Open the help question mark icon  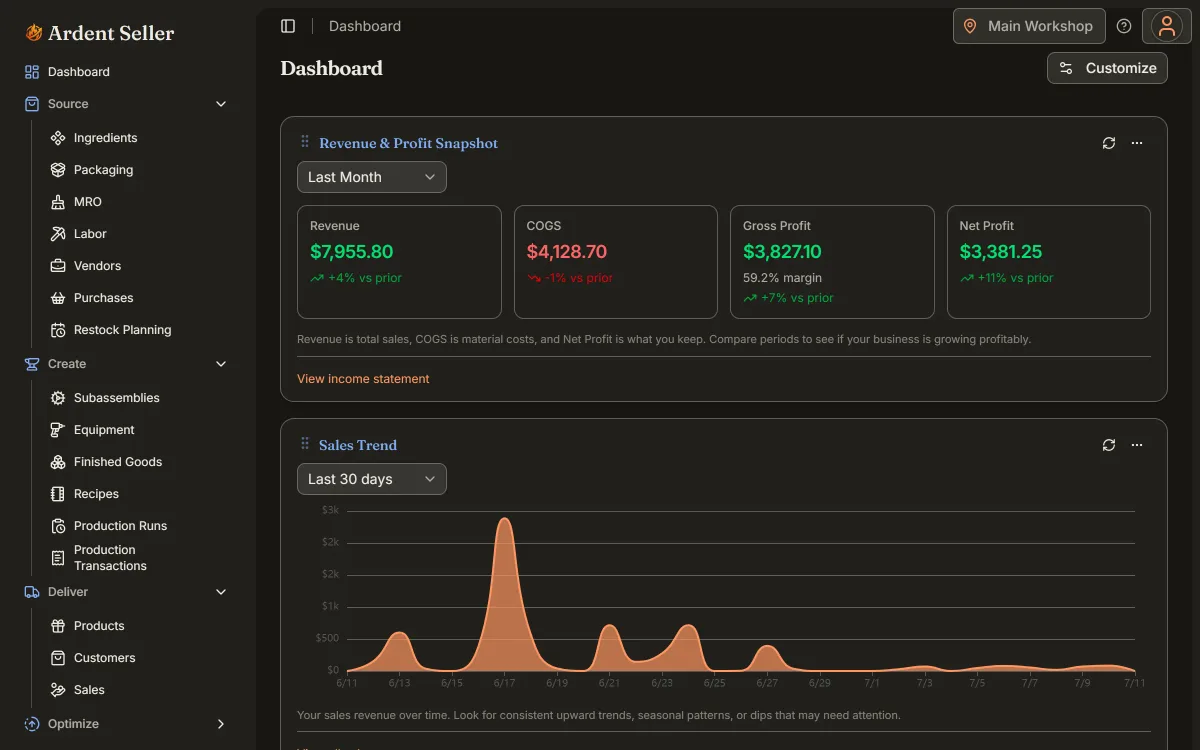pos(1124,26)
